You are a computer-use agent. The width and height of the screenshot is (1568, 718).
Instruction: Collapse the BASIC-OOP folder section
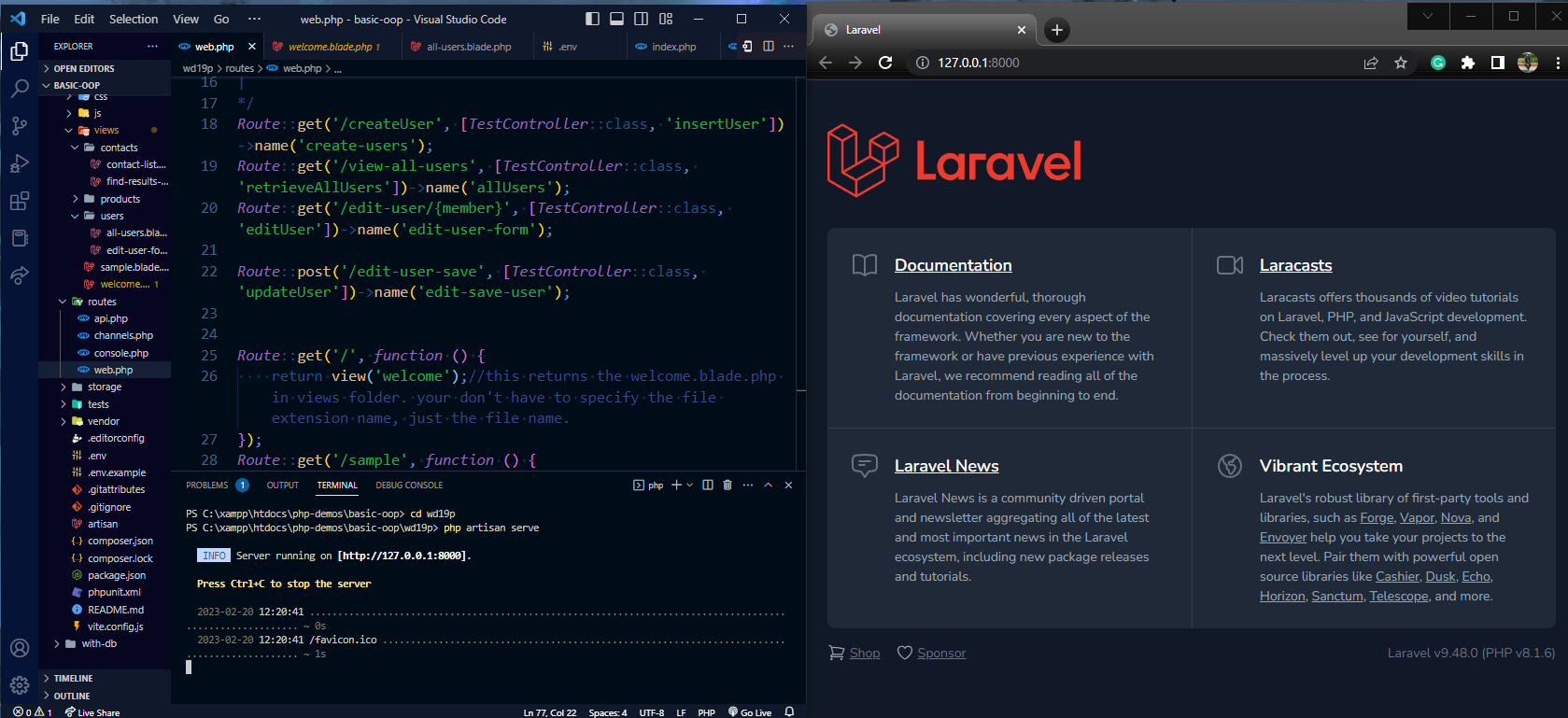(105, 85)
